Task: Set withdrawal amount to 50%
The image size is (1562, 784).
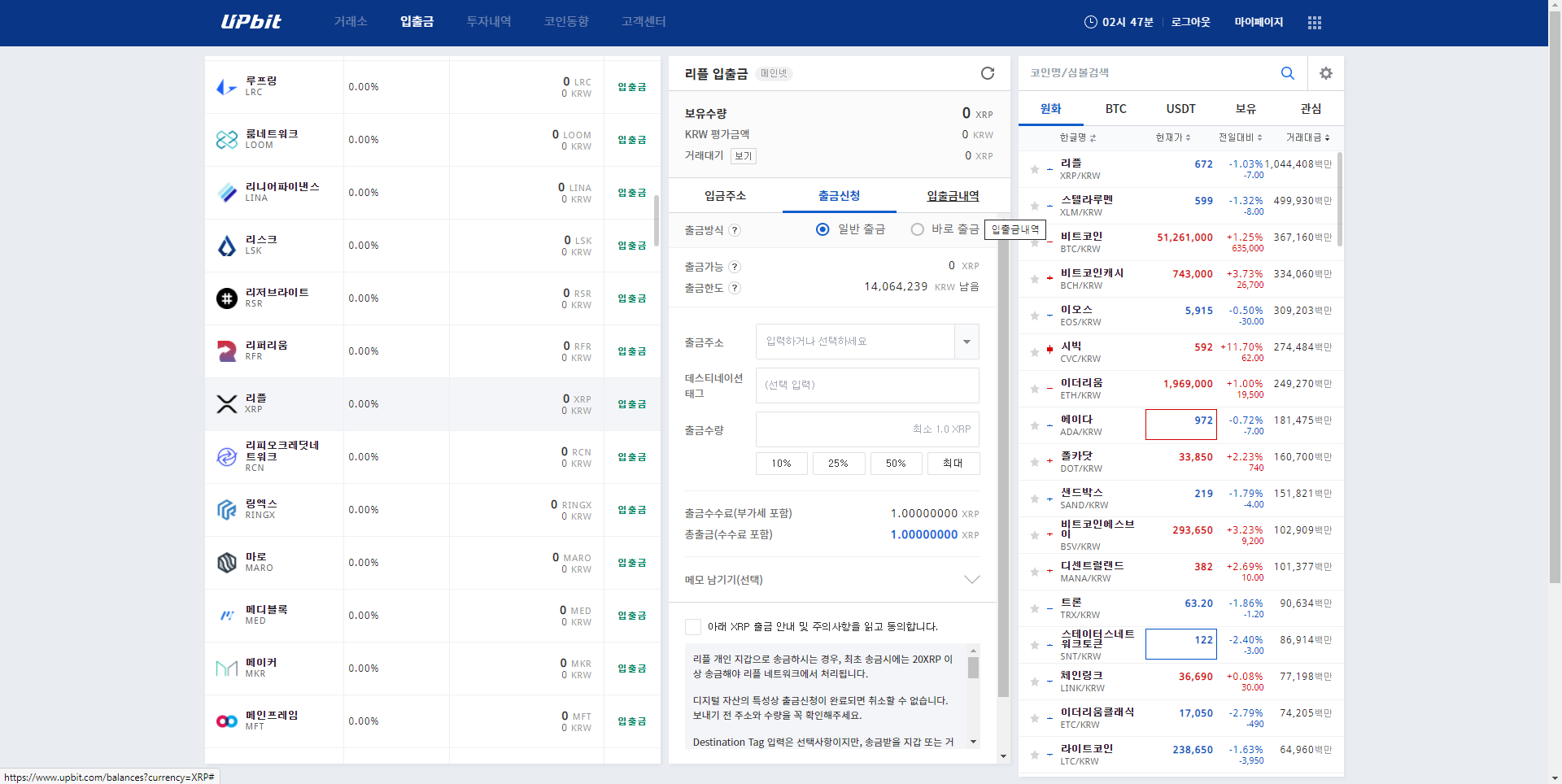Action: point(896,464)
